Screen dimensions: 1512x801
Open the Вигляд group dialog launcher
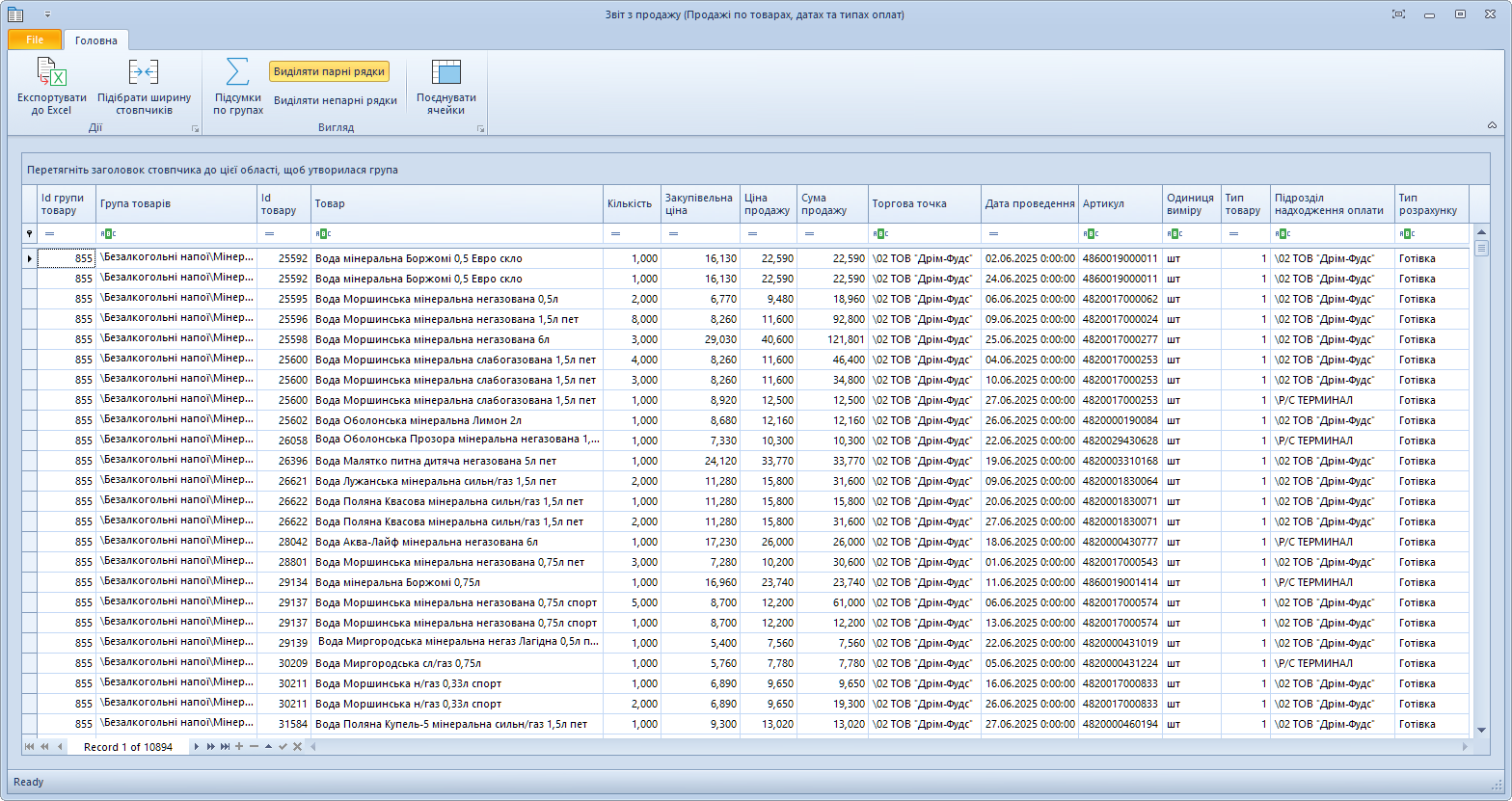480,128
